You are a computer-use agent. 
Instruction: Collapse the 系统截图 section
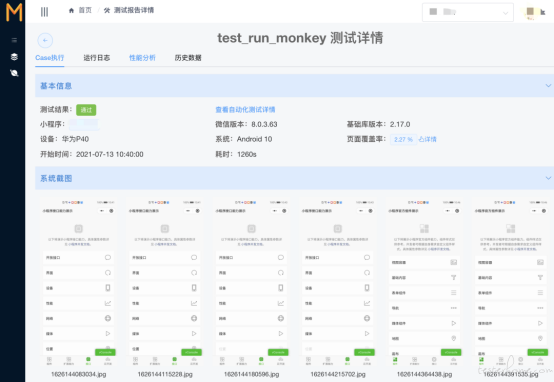coord(548,178)
